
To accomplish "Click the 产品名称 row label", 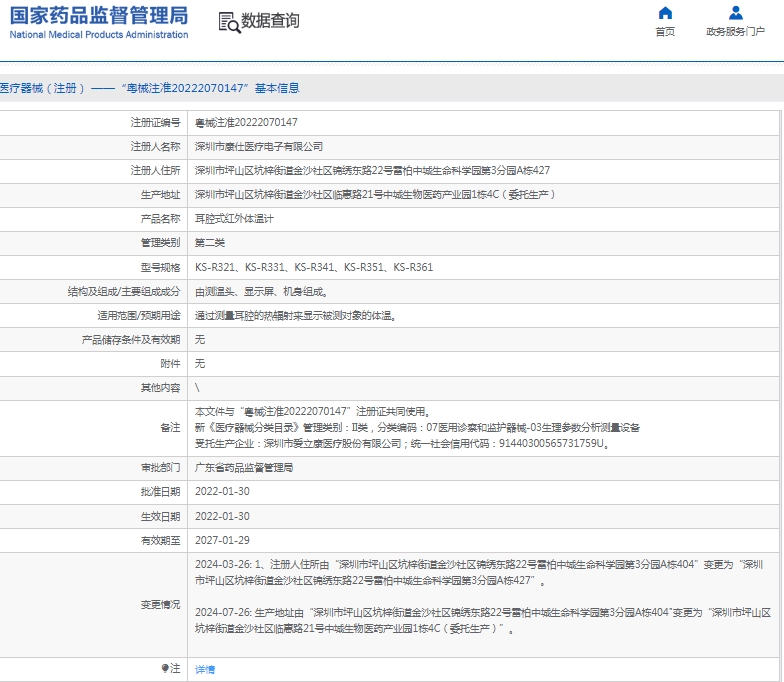I will click(x=160, y=218).
